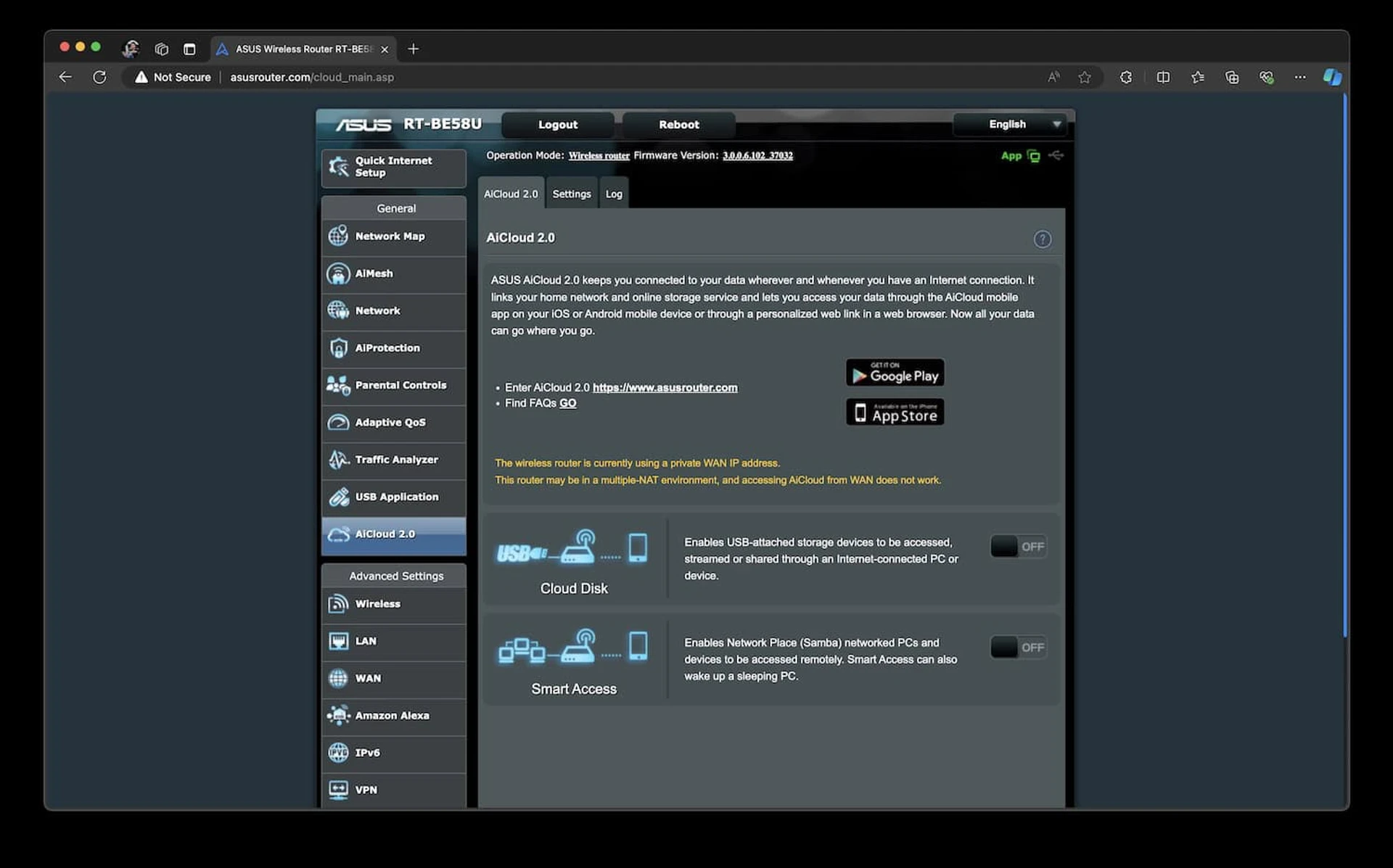Click the LAN monitor icon
Screen dimensions: 1393x868
point(338,641)
